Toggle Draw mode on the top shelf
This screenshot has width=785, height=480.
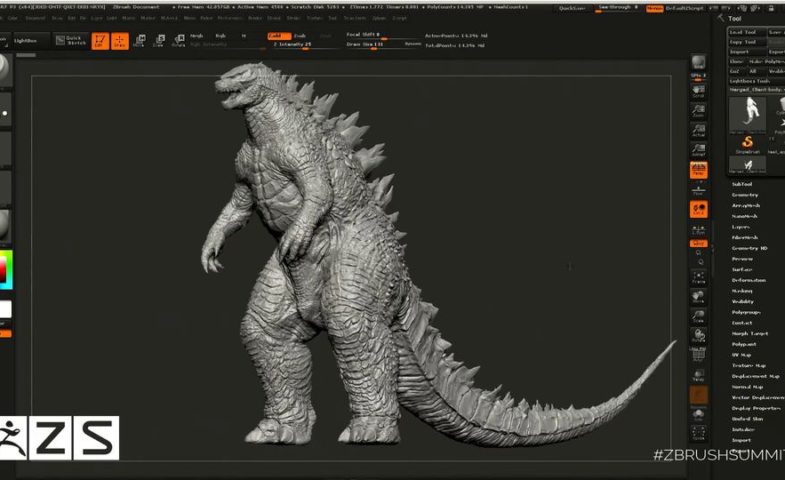(120, 41)
